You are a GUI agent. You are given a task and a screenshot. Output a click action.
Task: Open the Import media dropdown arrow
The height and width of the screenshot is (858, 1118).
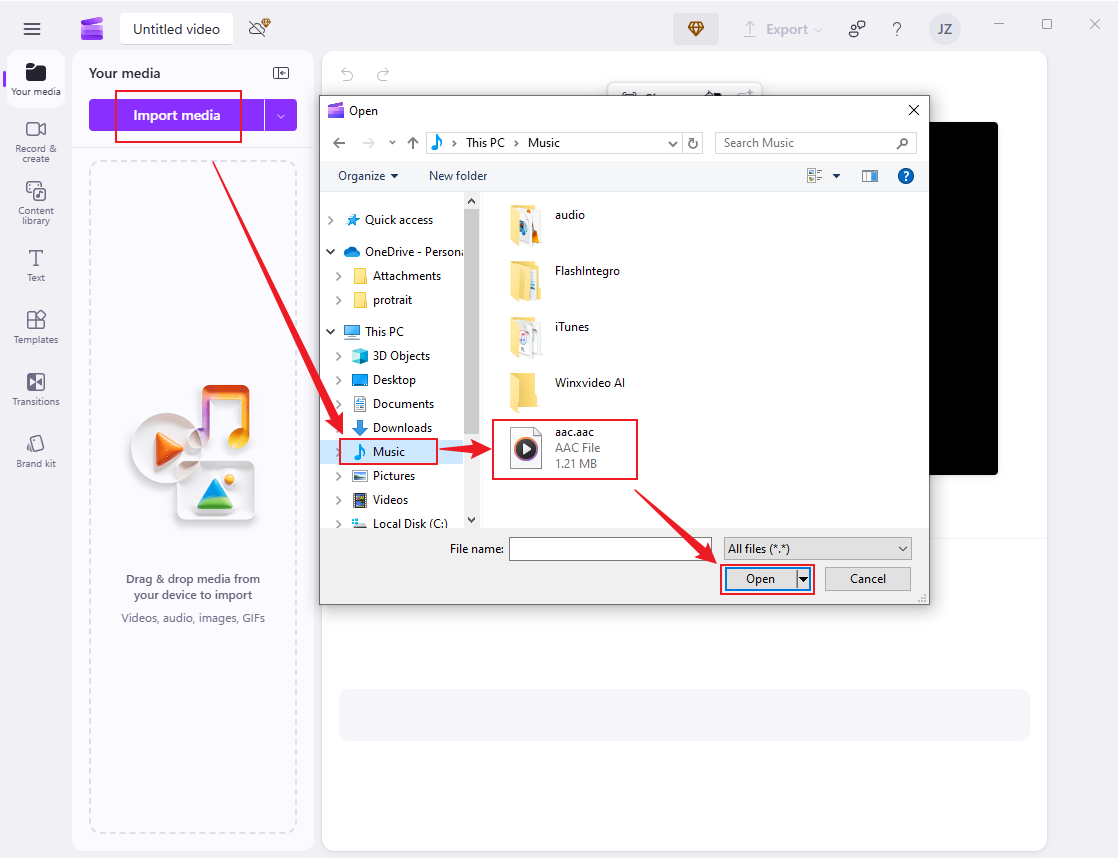pos(281,116)
